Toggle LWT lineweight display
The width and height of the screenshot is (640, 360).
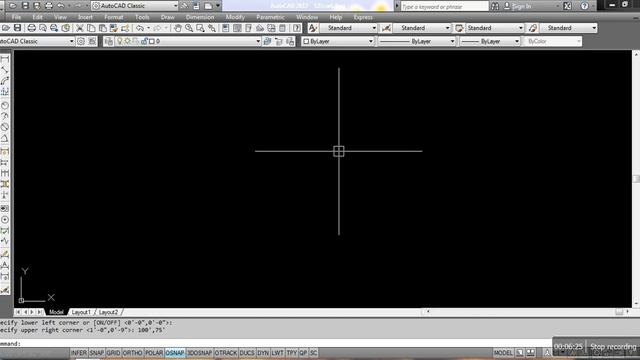tap(278, 353)
